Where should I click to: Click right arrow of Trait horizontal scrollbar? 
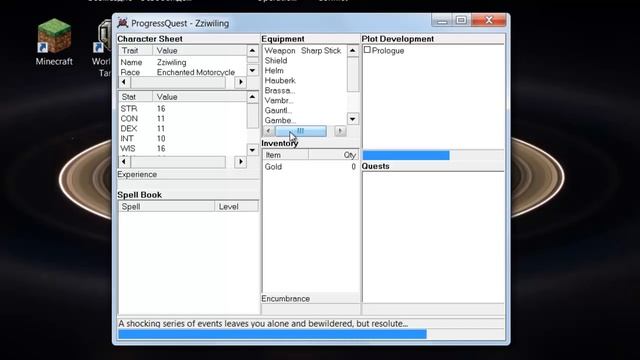click(241, 82)
